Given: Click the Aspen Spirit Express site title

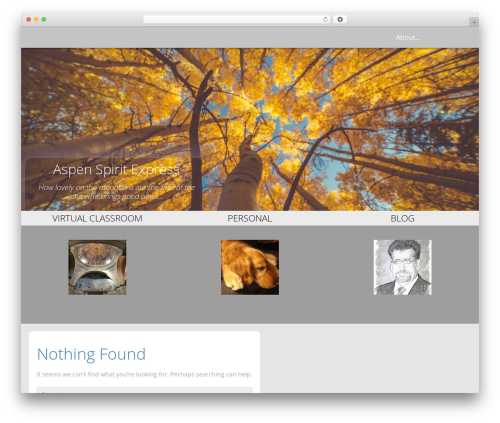Looking at the screenshot, I should pos(116,170).
